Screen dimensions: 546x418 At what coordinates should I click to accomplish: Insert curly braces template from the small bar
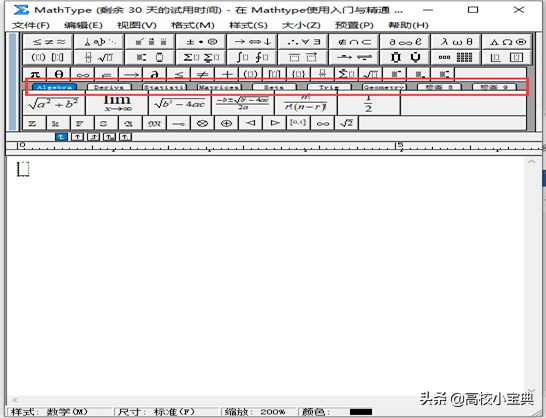(x=299, y=74)
